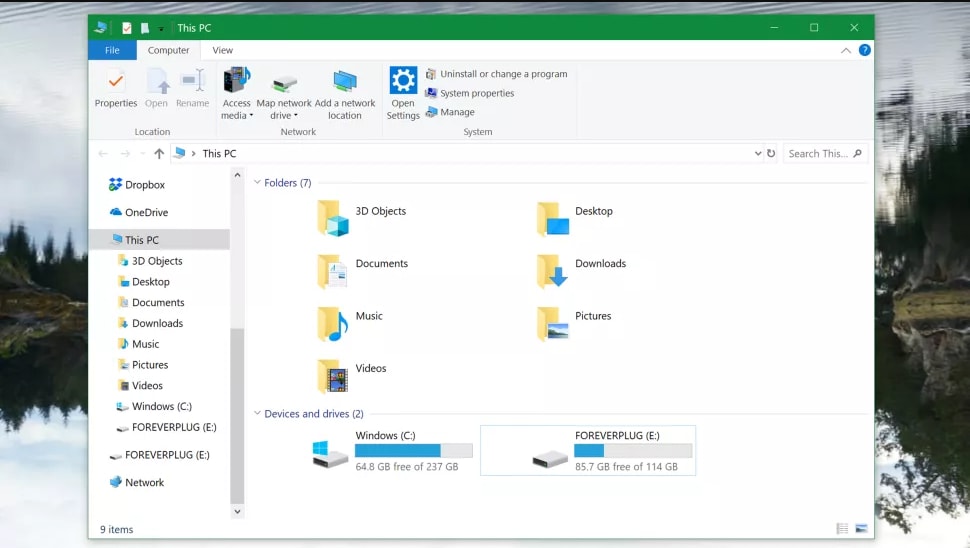Switch to the Computer ribbon tab
Screen dimensions: 970x548
pos(168,50)
